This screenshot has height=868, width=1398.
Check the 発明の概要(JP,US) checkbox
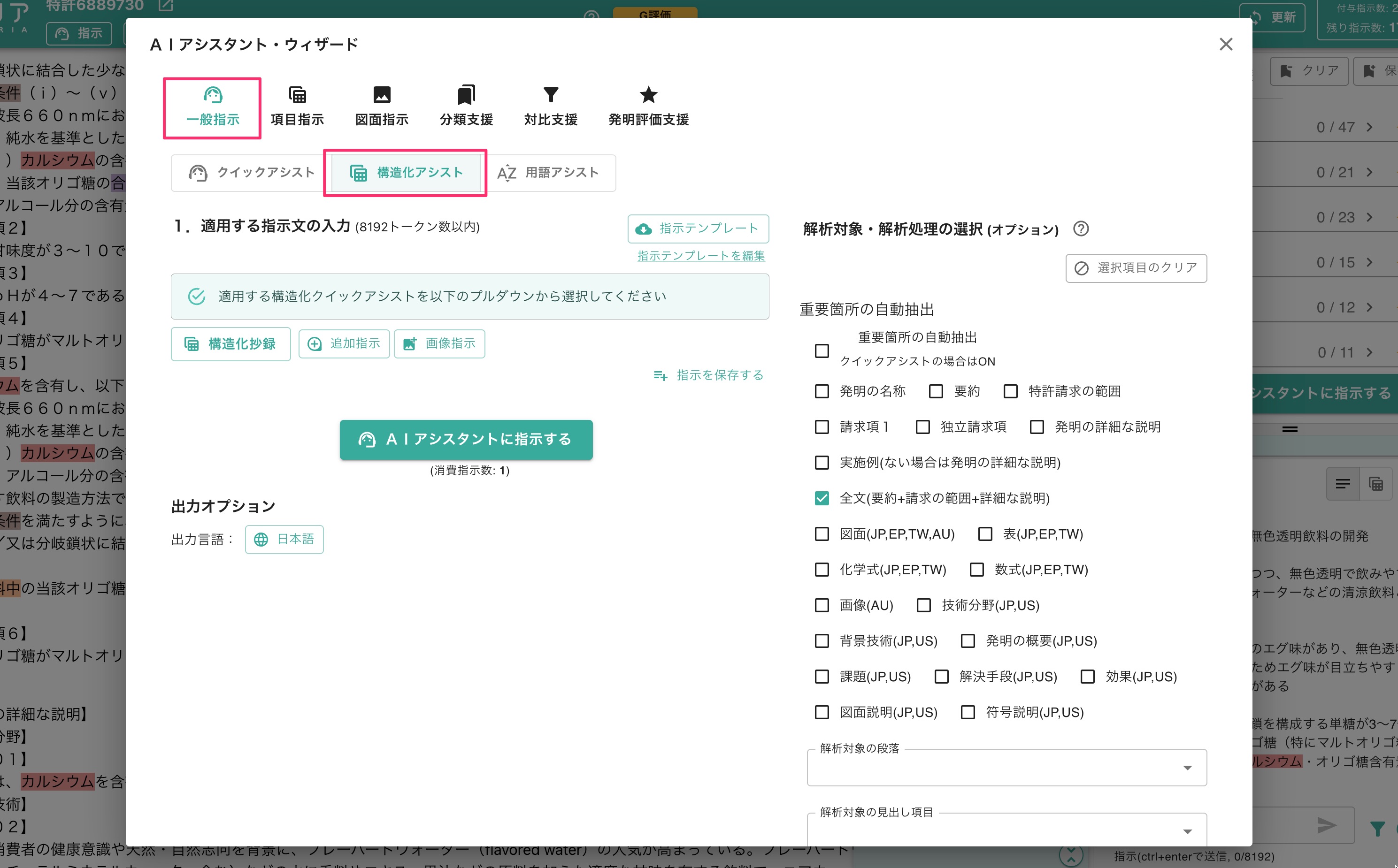click(968, 640)
